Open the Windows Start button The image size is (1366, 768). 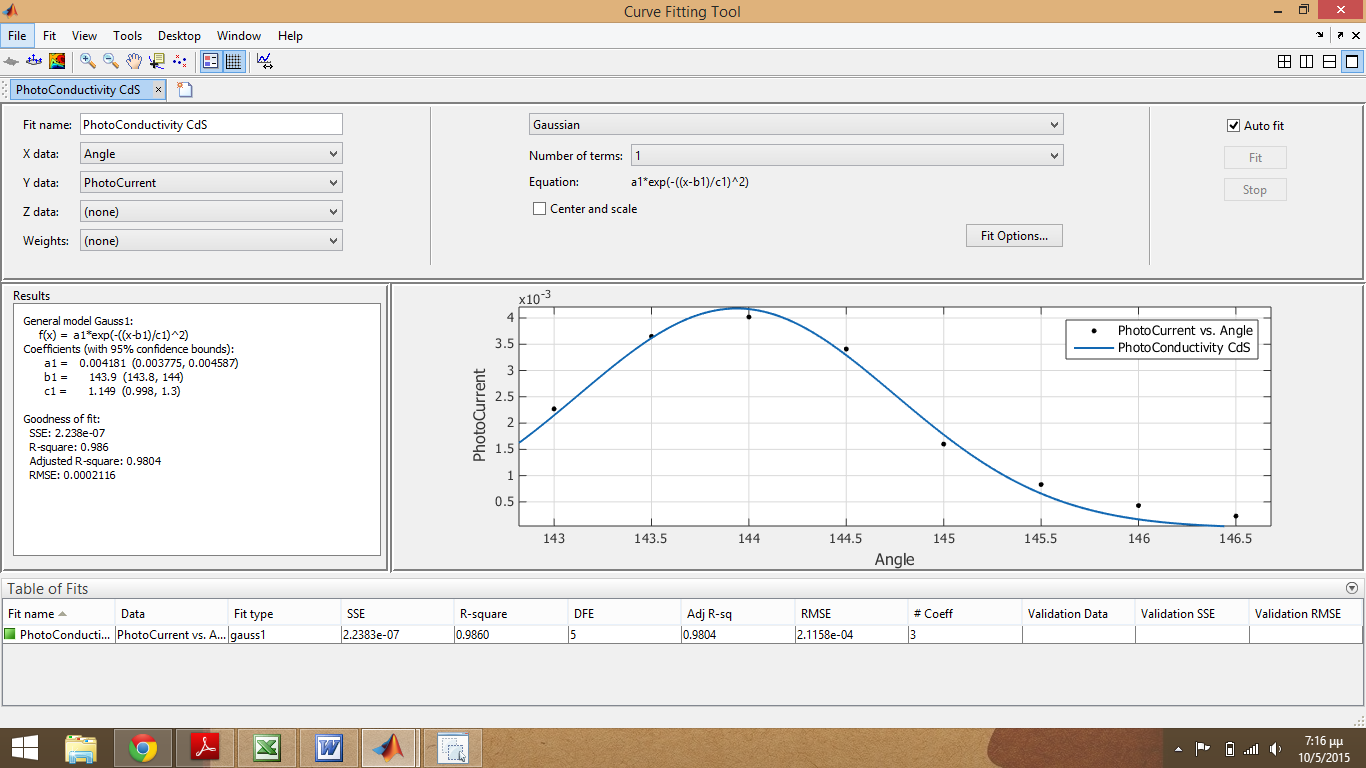[25, 747]
